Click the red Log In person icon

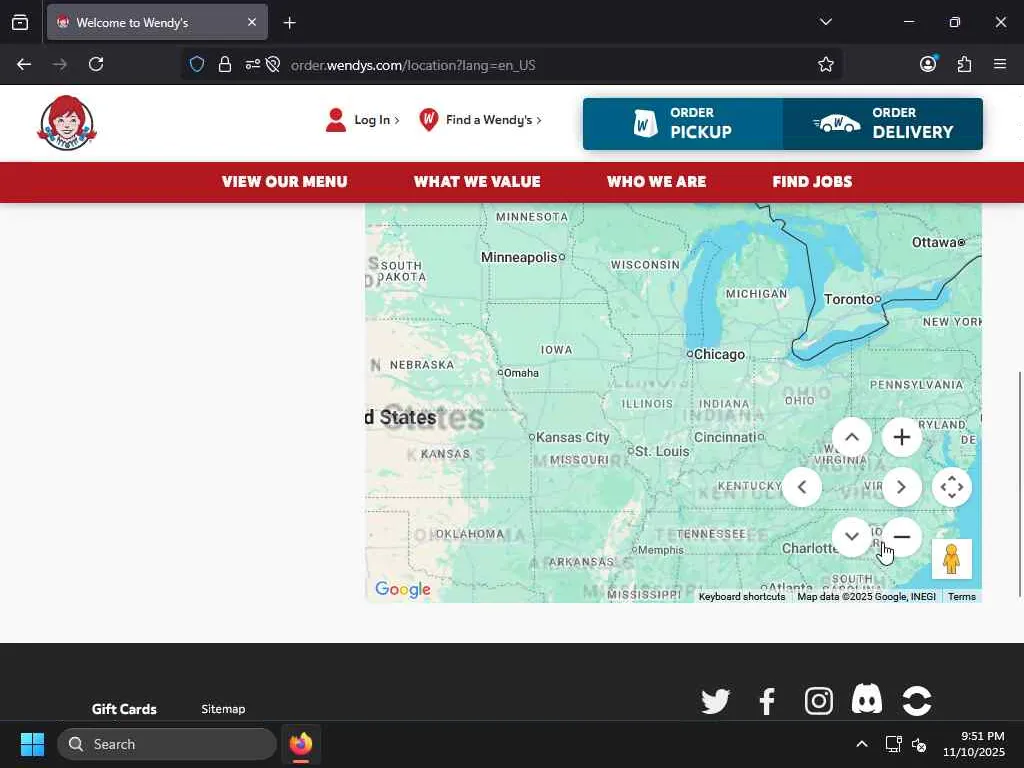pos(336,120)
